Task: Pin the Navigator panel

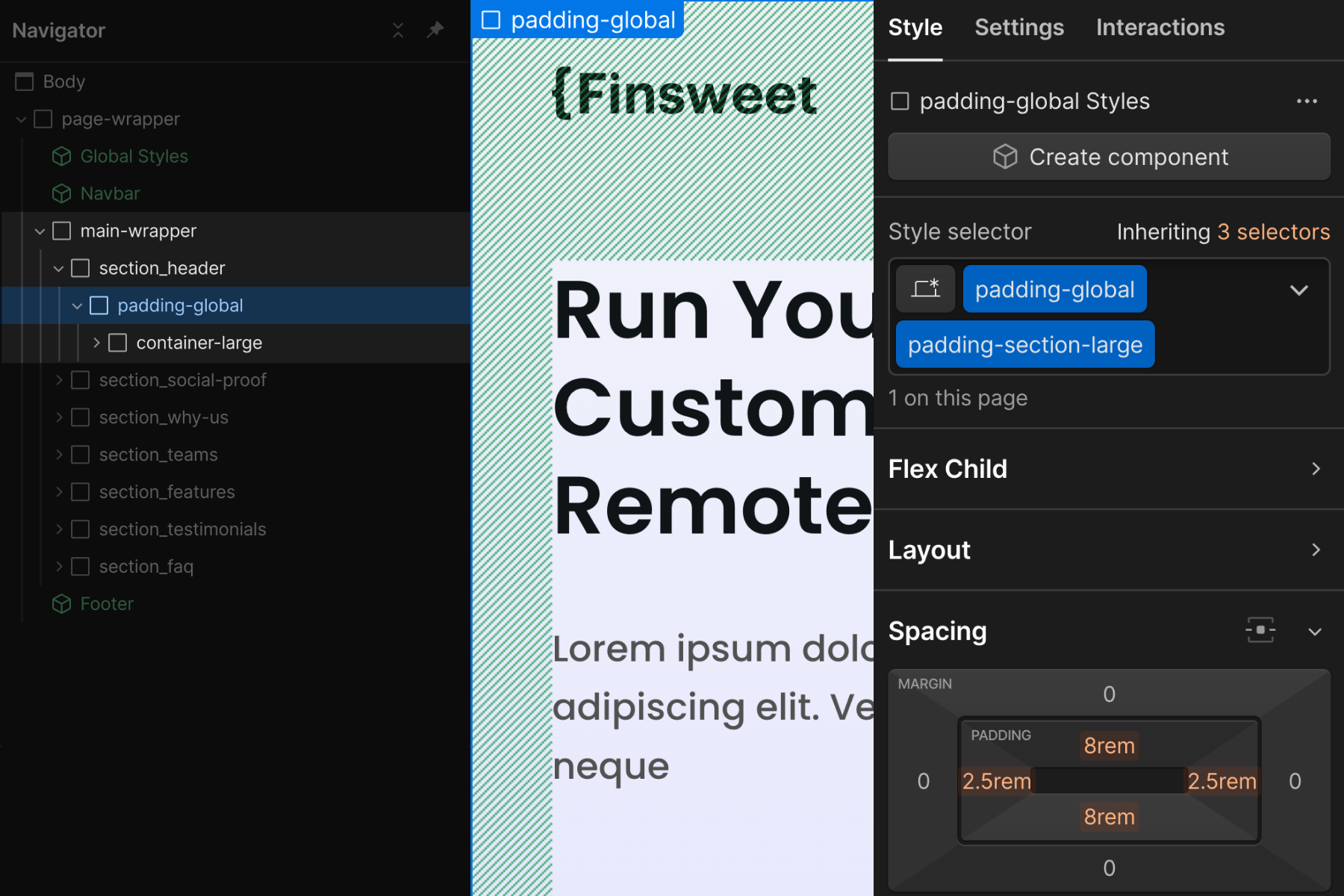Action: (x=435, y=30)
